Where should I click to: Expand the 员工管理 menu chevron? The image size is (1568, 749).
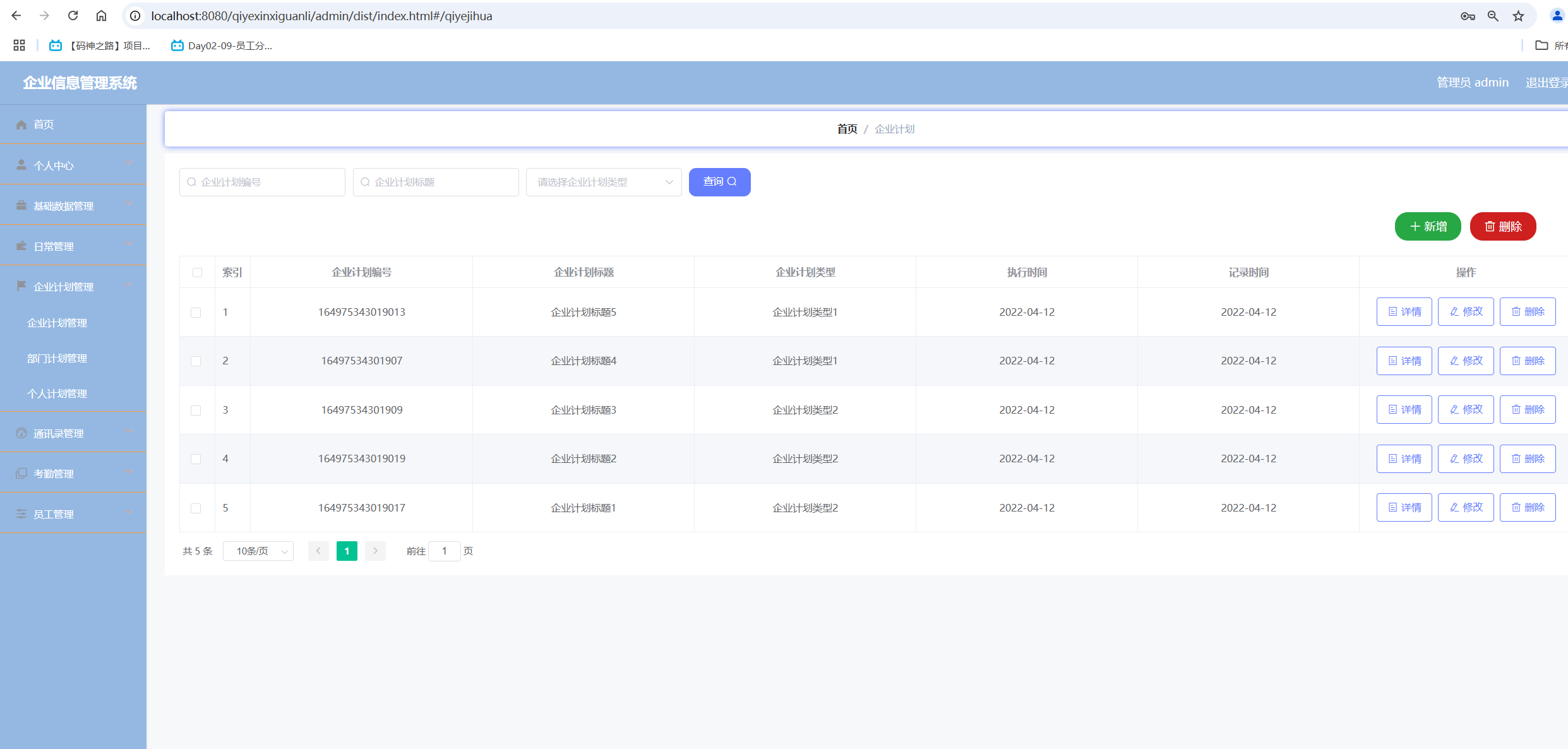129,513
